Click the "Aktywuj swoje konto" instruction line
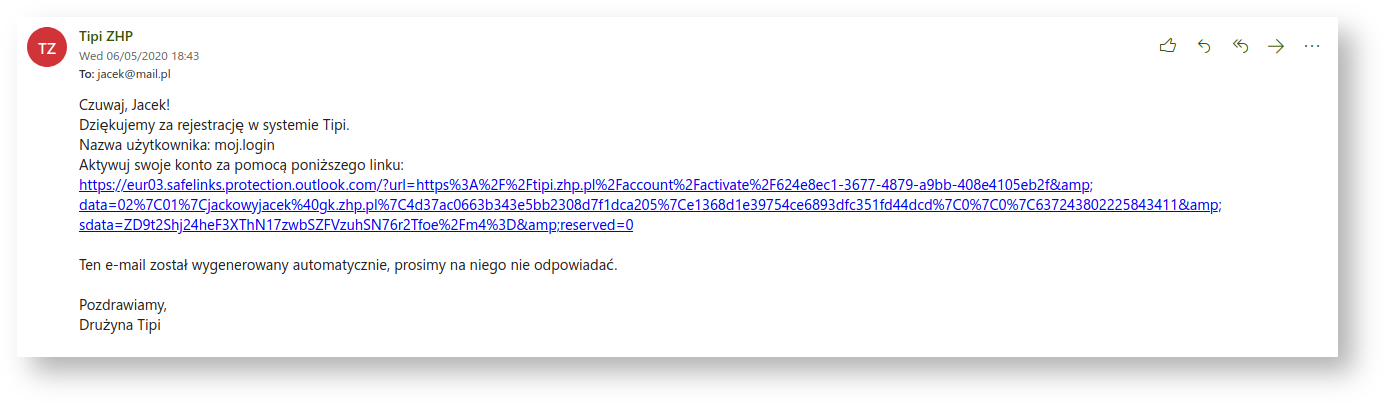The width and height of the screenshot is (1386, 405). point(240,165)
